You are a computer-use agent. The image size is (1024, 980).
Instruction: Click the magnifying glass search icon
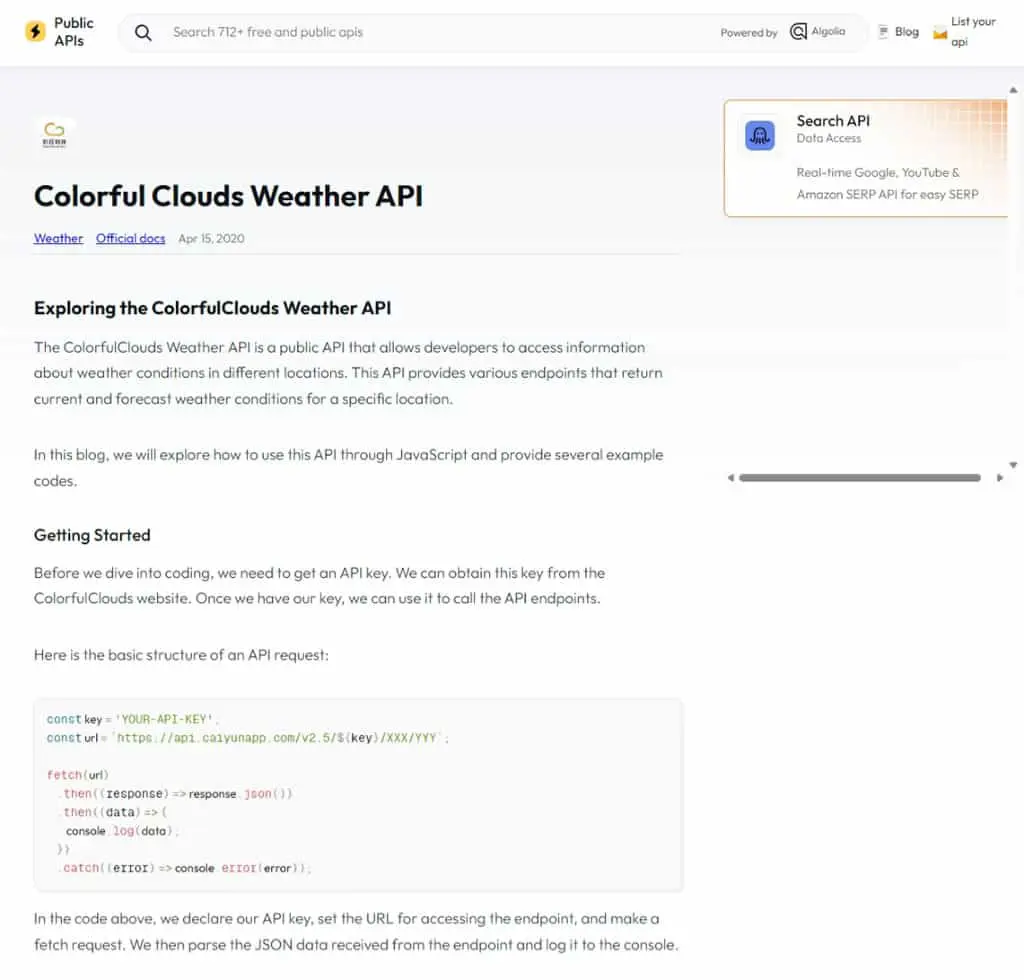pos(143,32)
